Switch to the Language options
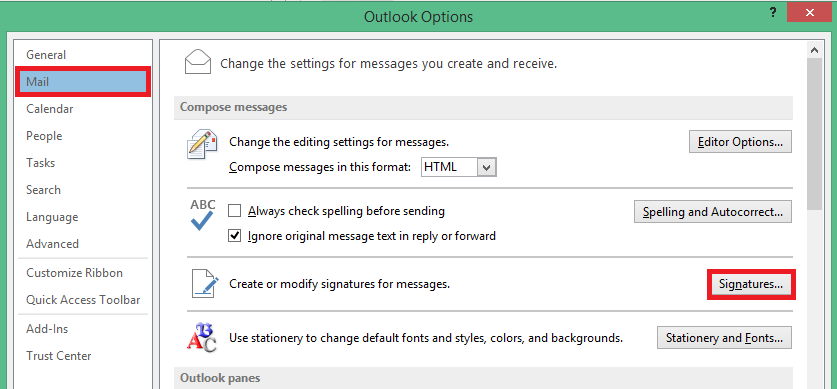 (x=84, y=217)
